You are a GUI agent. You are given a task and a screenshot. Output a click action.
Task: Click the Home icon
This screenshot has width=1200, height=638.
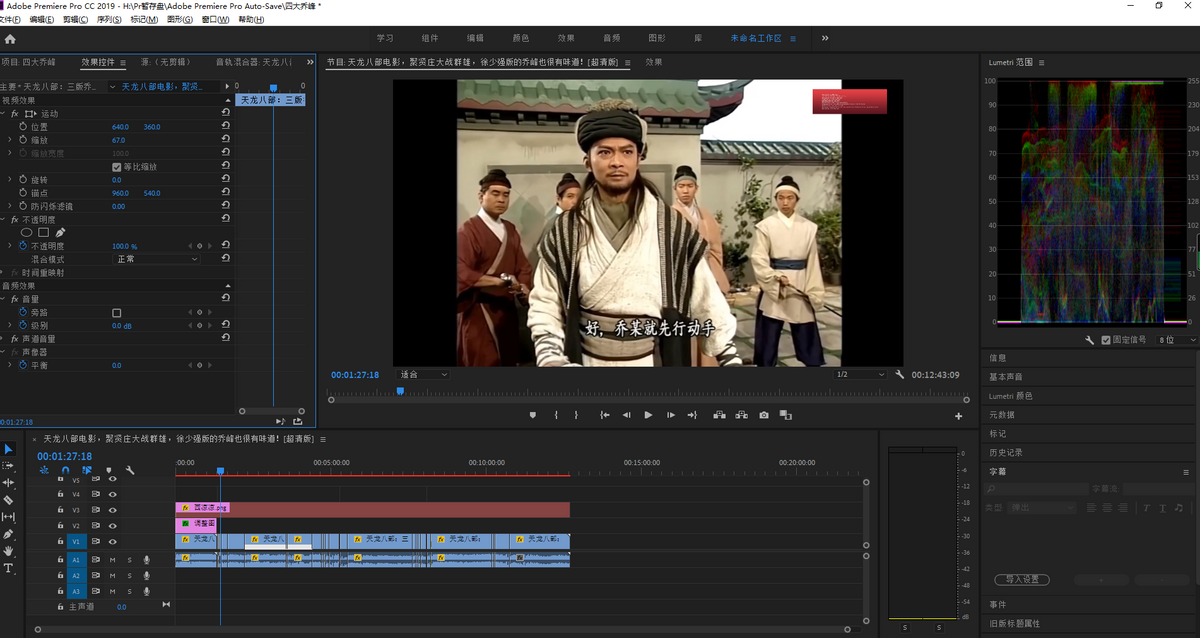(x=10, y=39)
